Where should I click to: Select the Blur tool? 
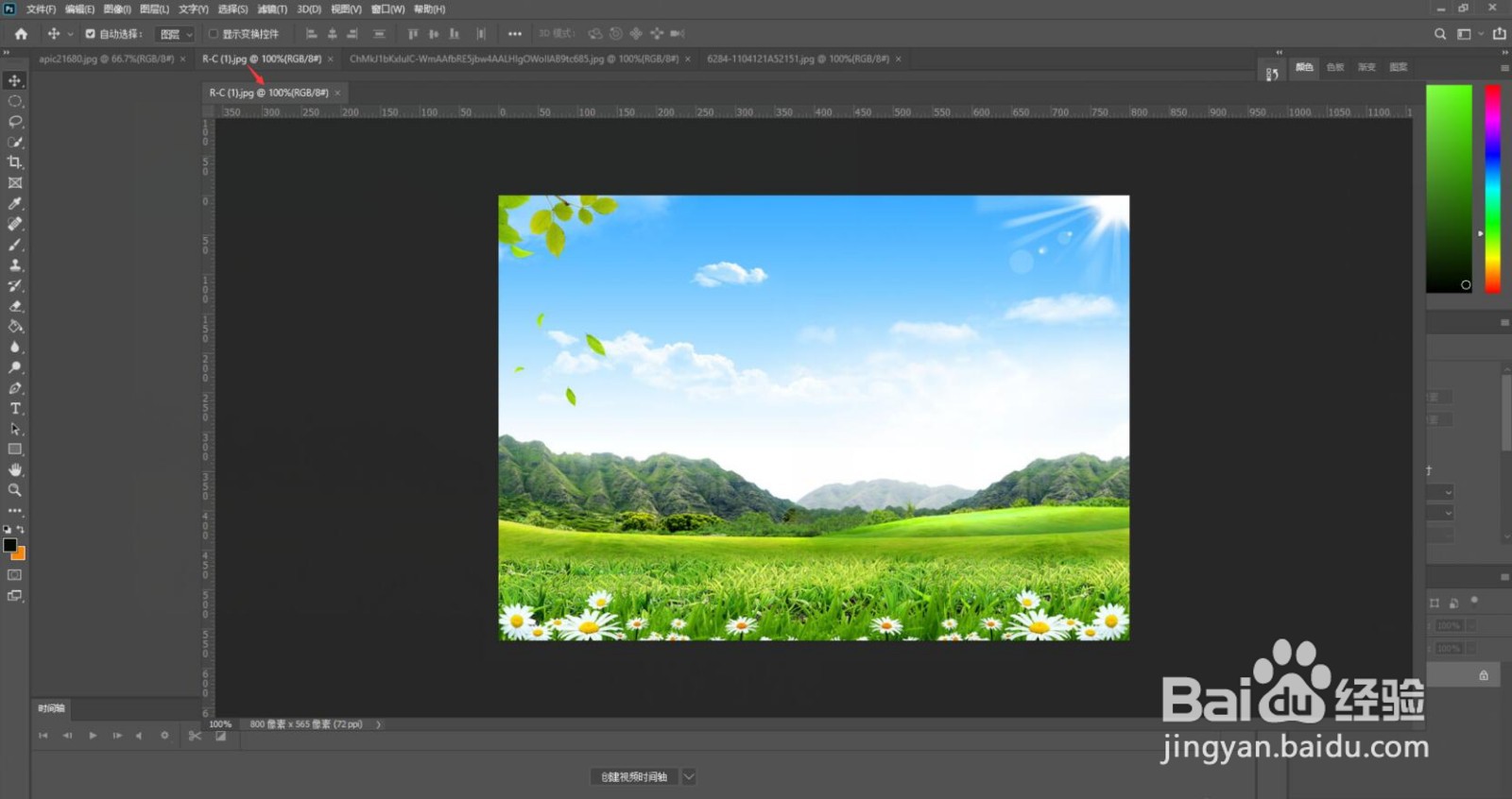click(x=15, y=347)
